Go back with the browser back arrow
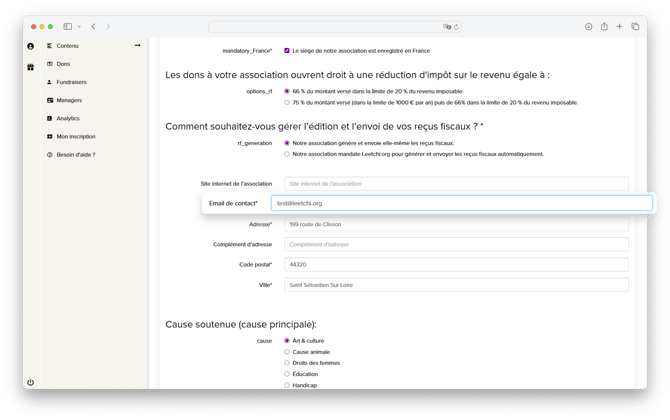The height and width of the screenshot is (420, 670). (x=93, y=26)
